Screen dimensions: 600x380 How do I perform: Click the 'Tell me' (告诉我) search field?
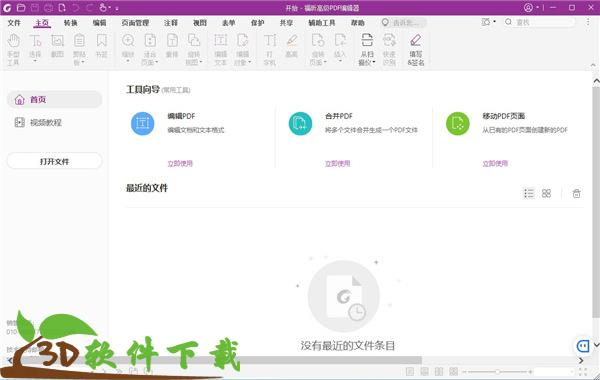(404, 23)
